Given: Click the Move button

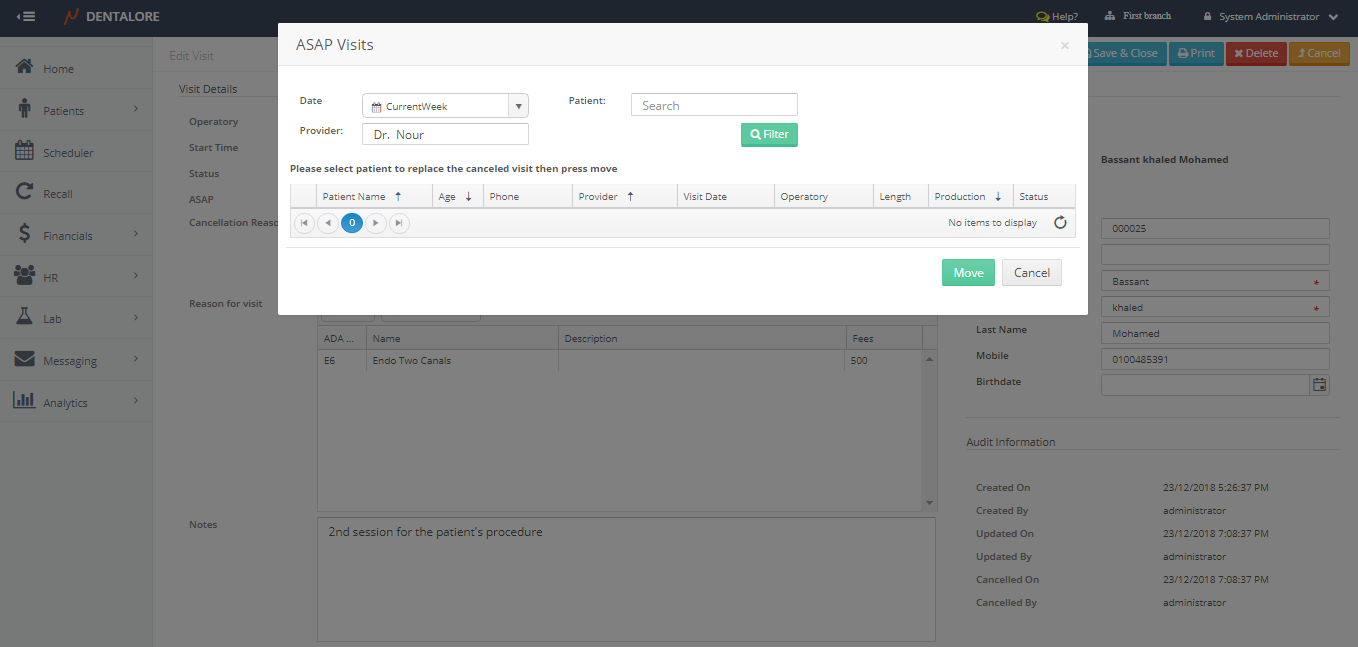Looking at the screenshot, I should coord(968,273).
